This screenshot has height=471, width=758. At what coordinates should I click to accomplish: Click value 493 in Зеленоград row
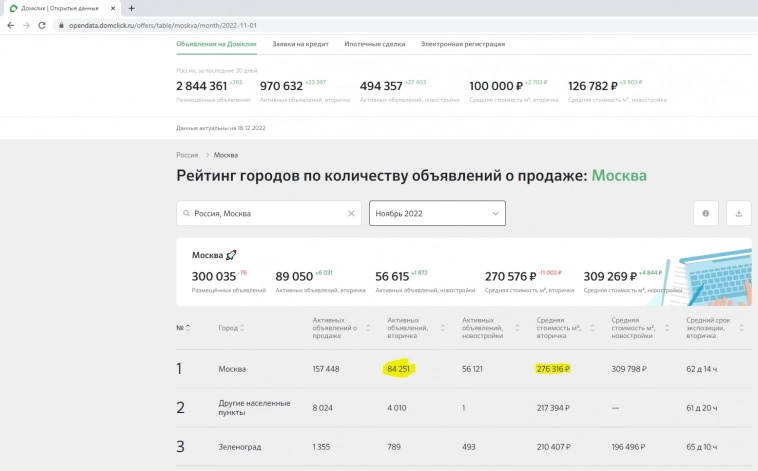tap(468, 447)
